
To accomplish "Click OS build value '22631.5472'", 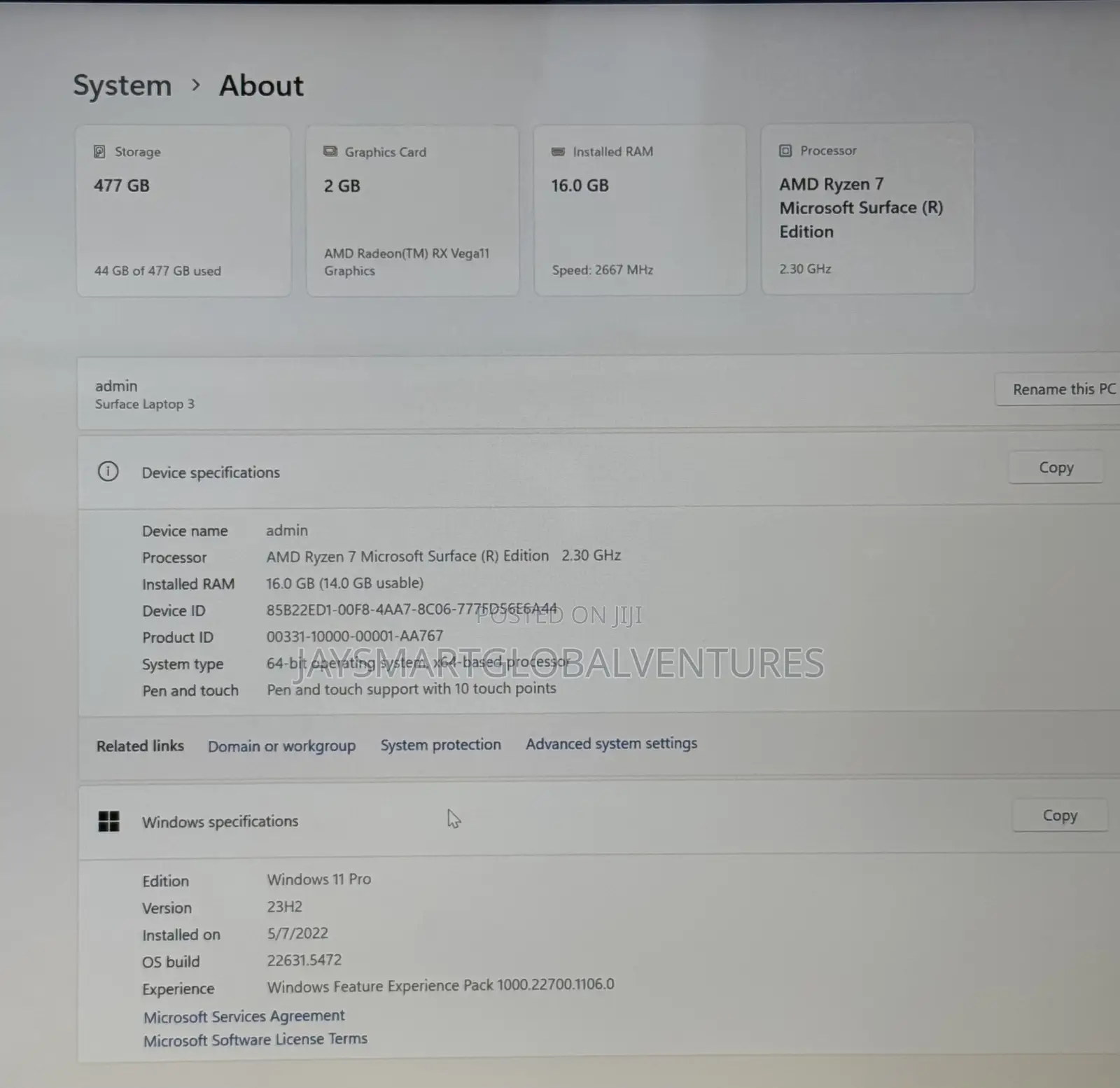I will coord(304,960).
